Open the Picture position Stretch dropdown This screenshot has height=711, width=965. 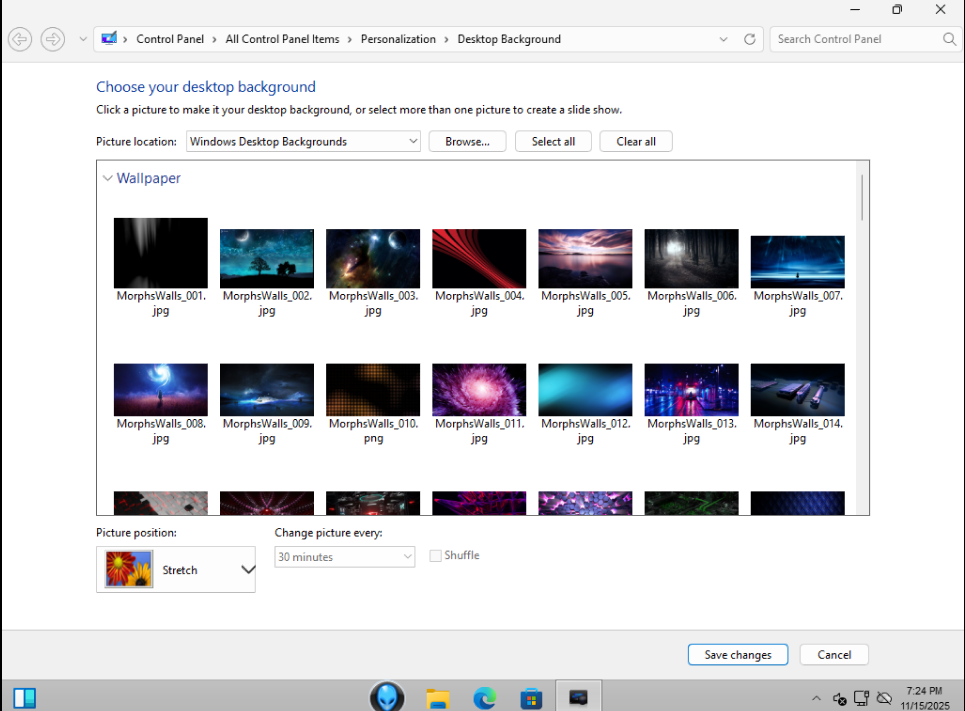point(176,570)
